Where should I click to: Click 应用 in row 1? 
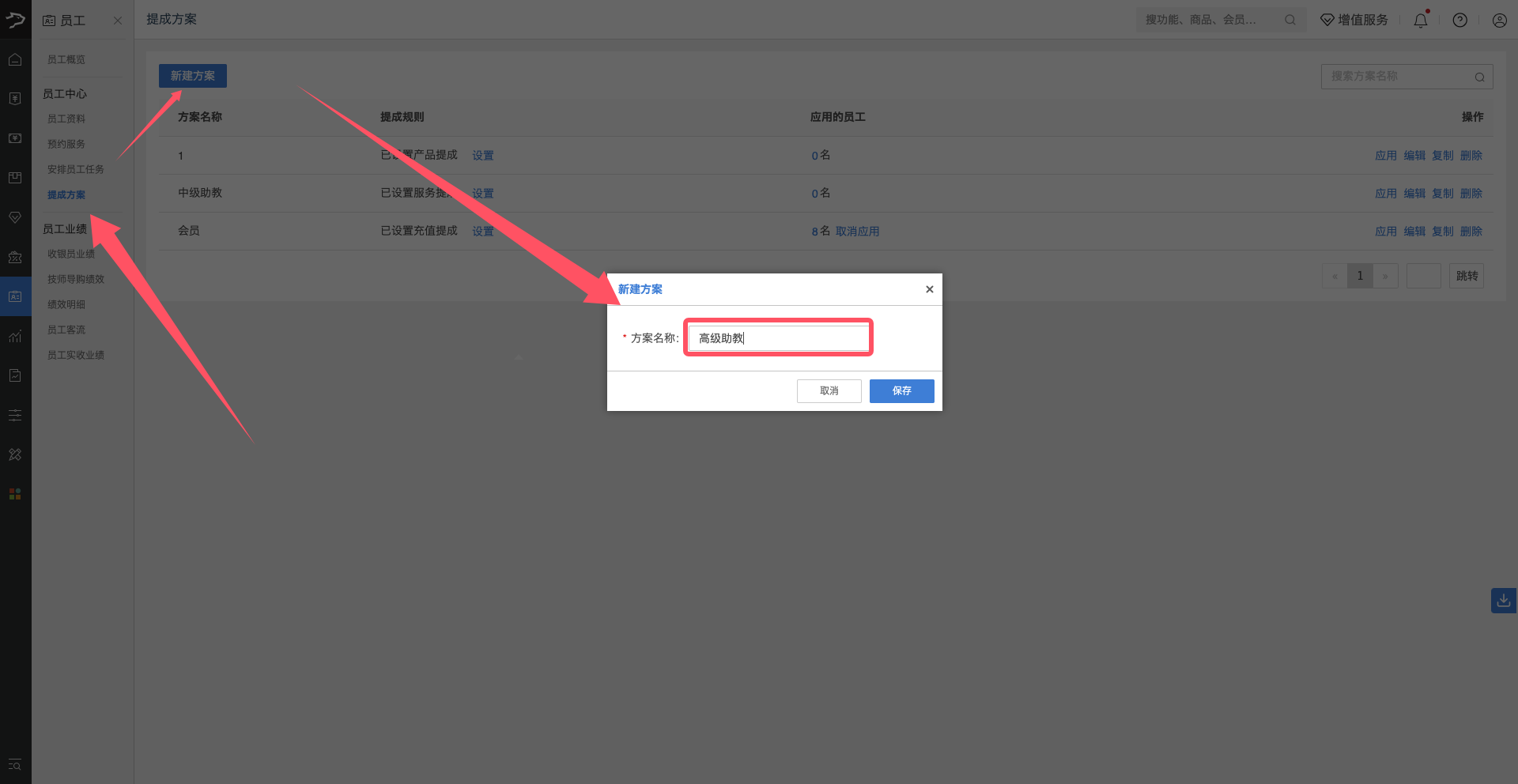pyautogui.click(x=1386, y=156)
